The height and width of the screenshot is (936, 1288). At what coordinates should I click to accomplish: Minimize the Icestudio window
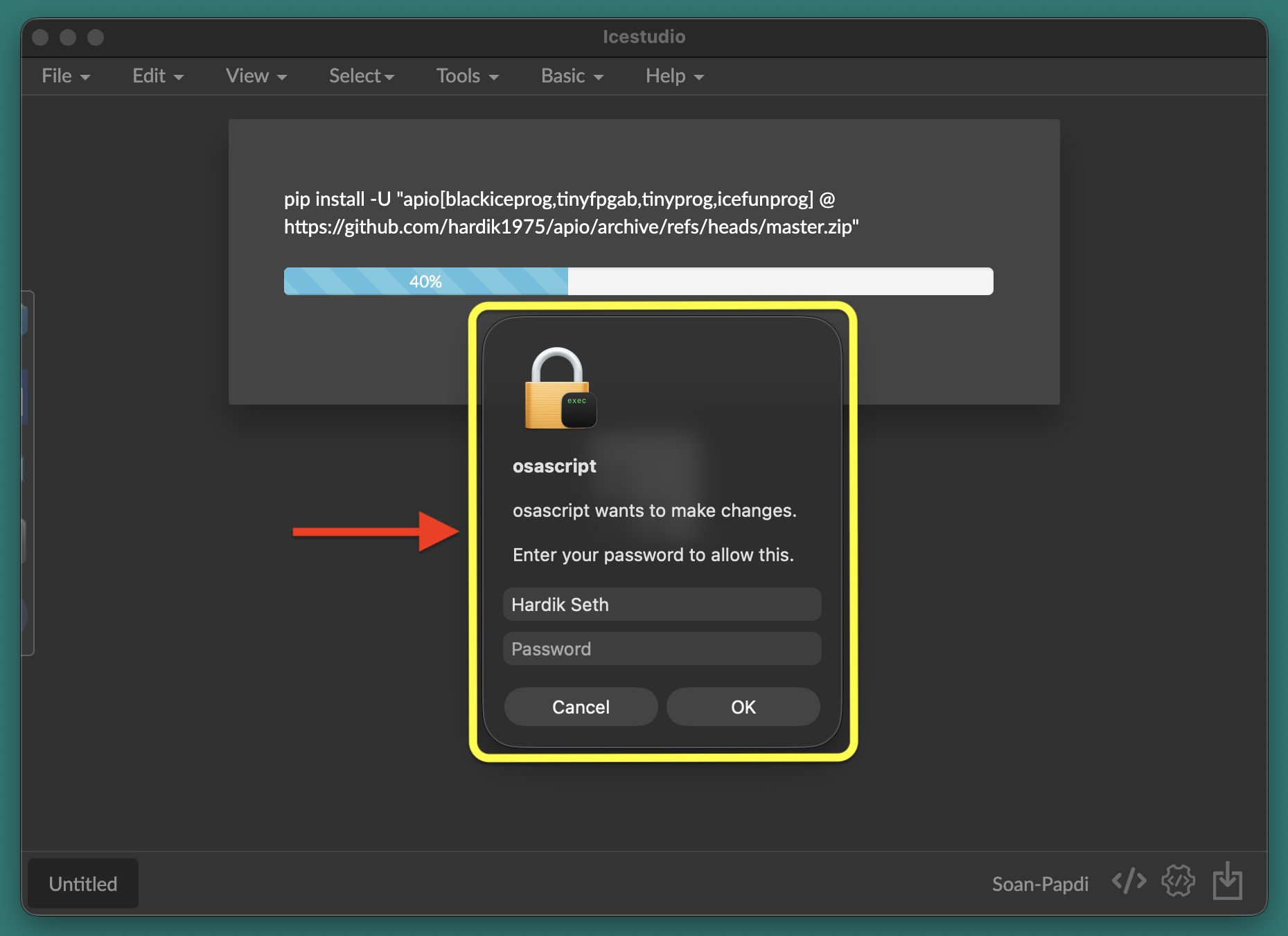(x=68, y=37)
